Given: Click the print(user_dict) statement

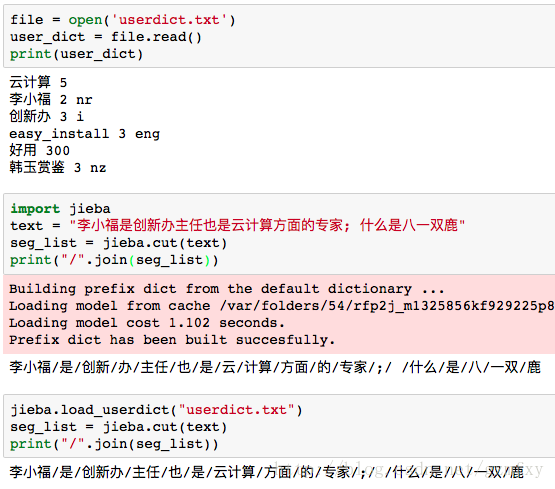Looking at the screenshot, I should click(76, 54).
